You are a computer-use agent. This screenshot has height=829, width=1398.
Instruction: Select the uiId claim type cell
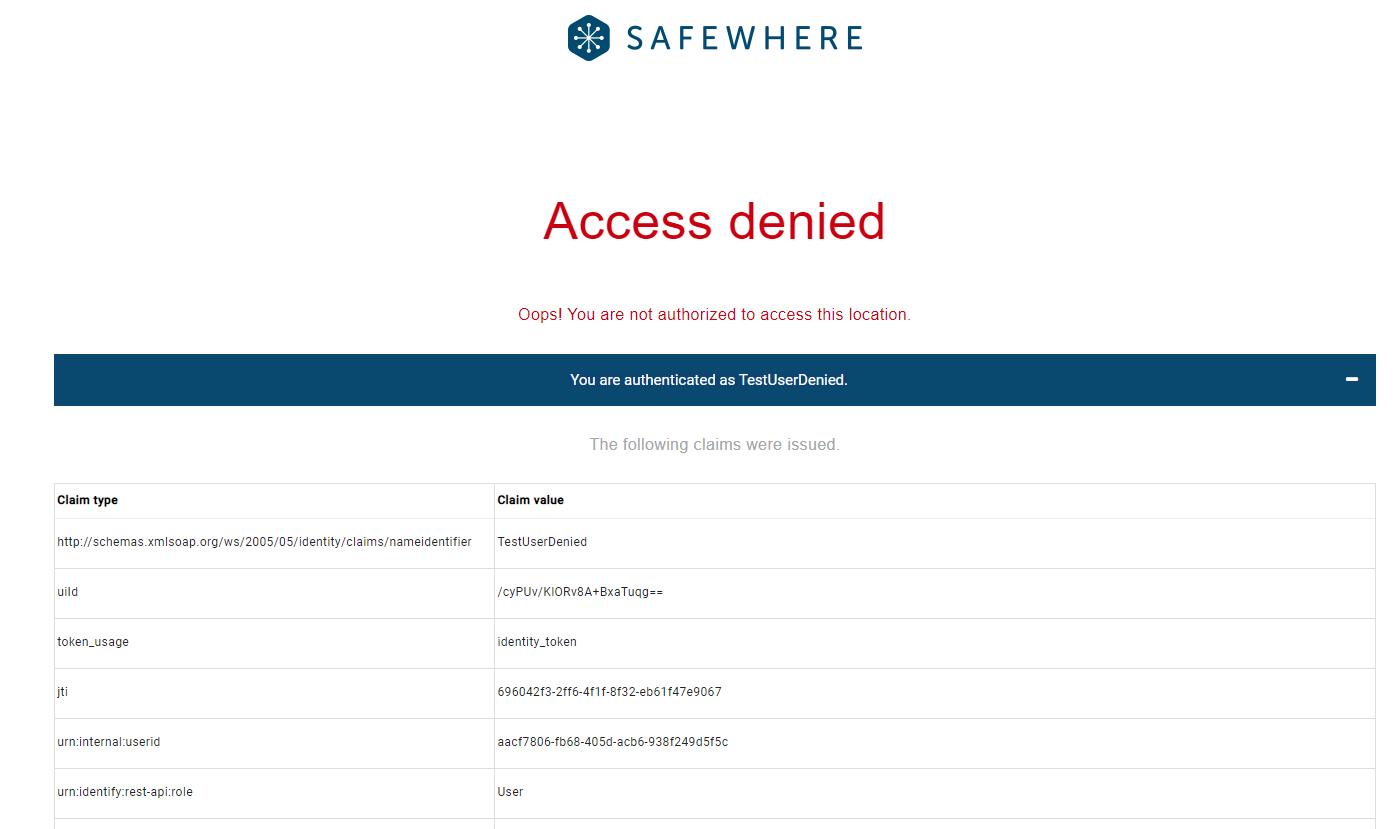68,592
